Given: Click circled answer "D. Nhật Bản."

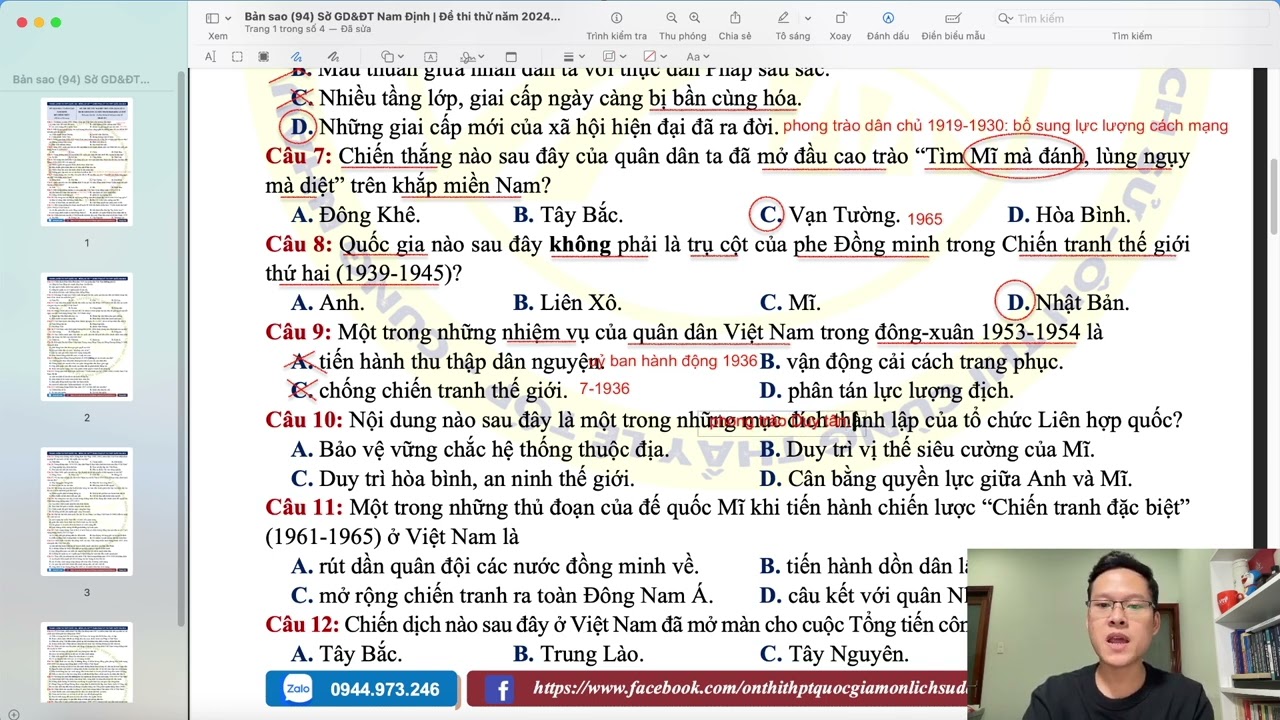Looking at the screenshot, I should coord(1067,303).
